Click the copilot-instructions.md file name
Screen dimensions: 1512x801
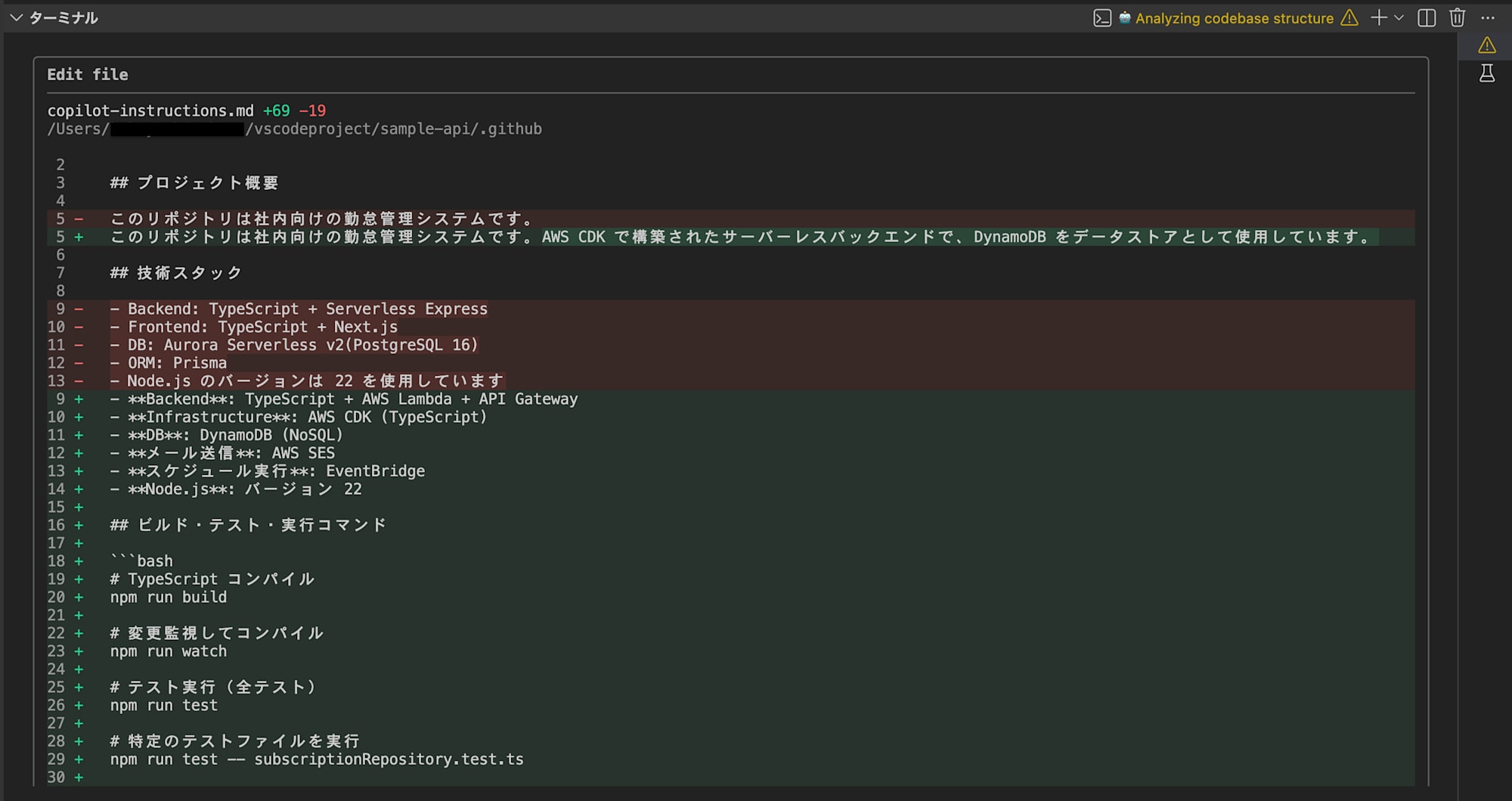150,110
